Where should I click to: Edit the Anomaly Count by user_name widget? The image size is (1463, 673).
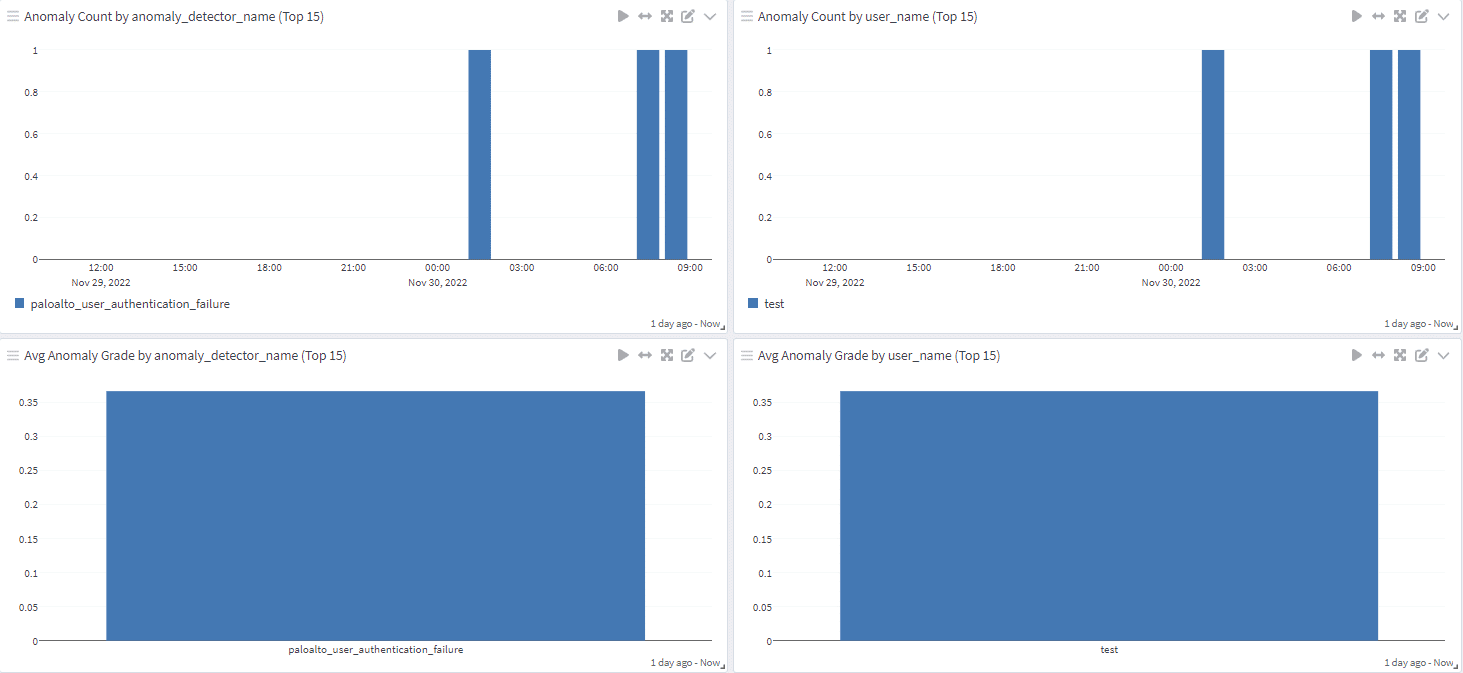[1421, 17]
